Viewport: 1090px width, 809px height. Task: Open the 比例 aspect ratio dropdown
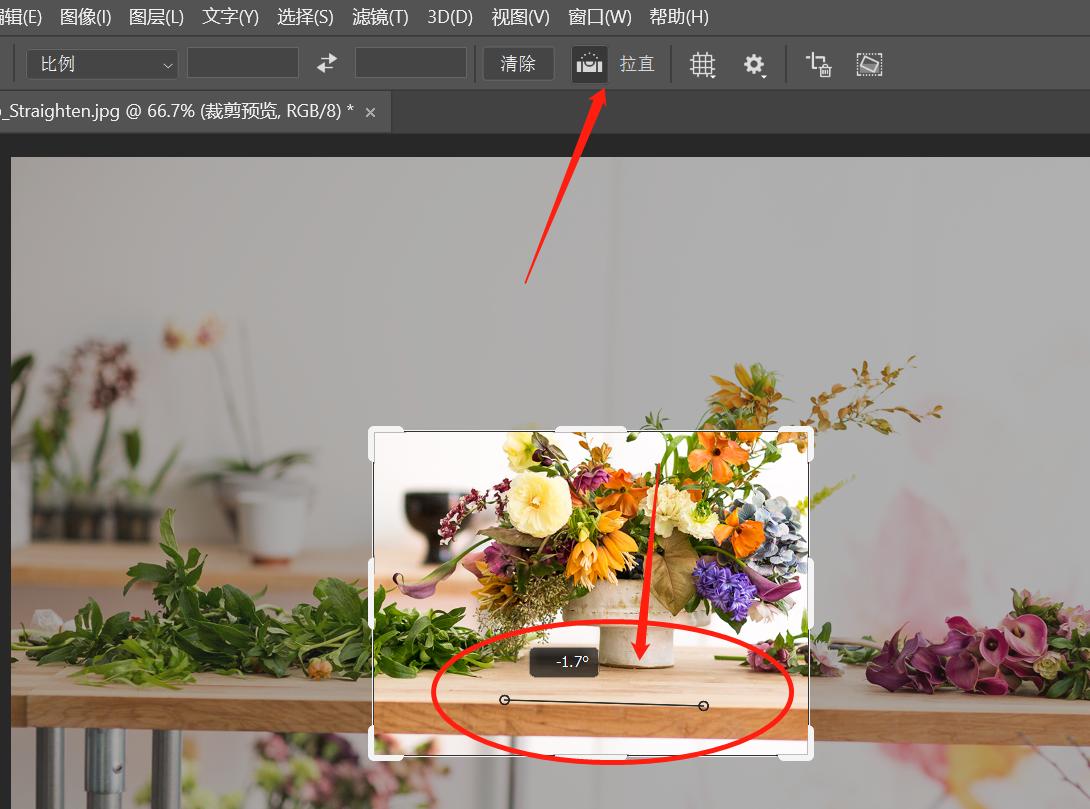[x=101, y=63]
